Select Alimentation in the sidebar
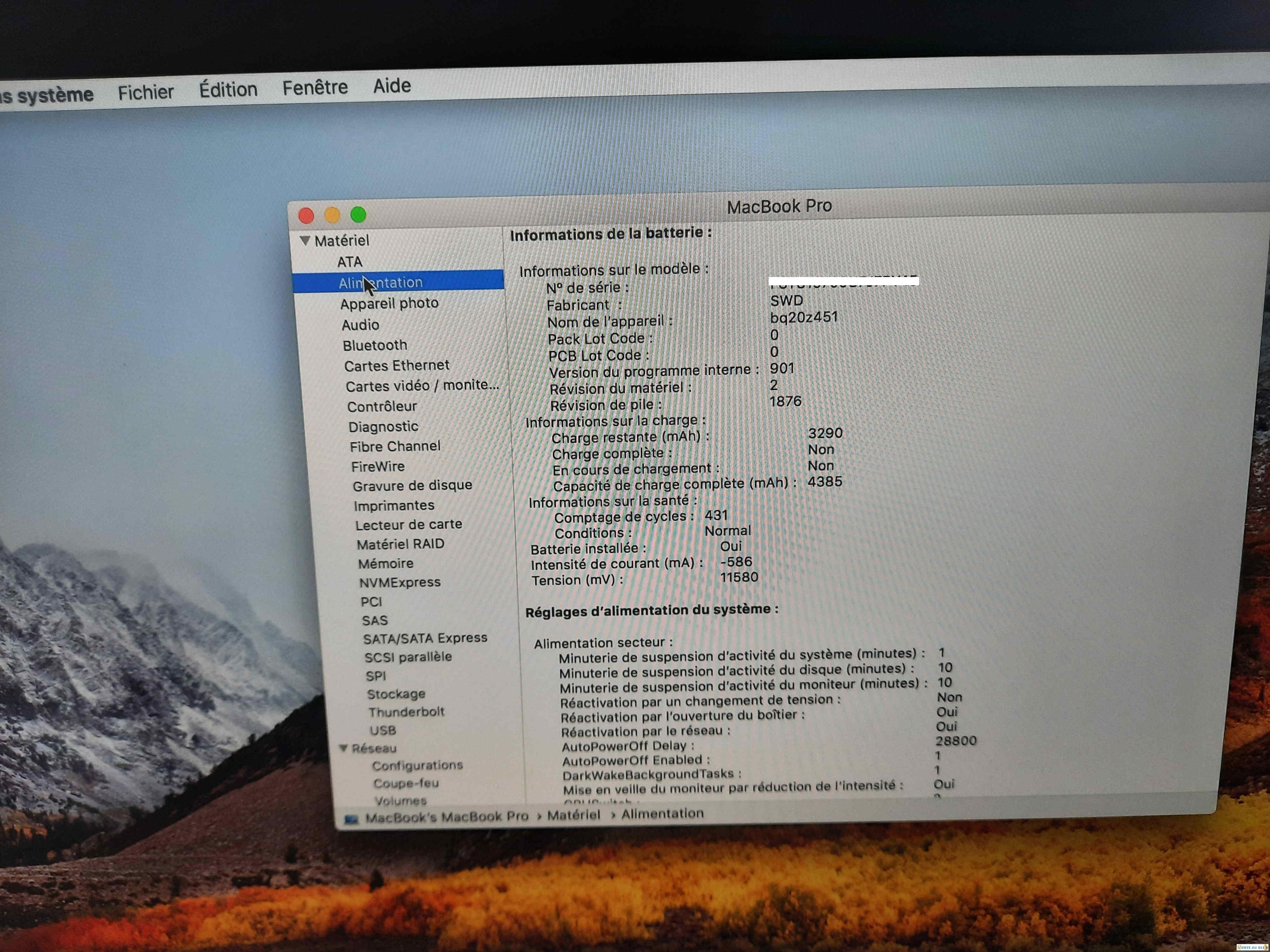Screen dimensions: 1270x952 [x=398, y=281]
